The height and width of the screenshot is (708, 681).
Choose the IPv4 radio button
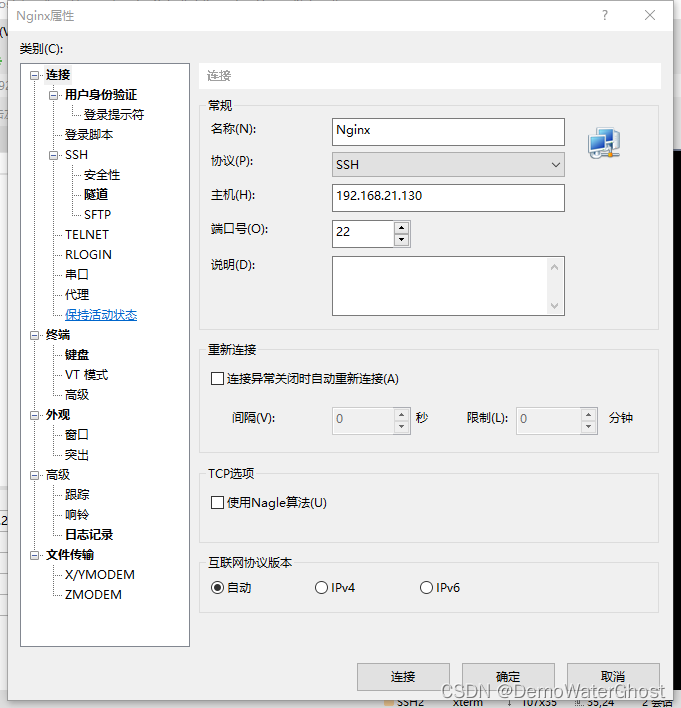tap(321, 587)
